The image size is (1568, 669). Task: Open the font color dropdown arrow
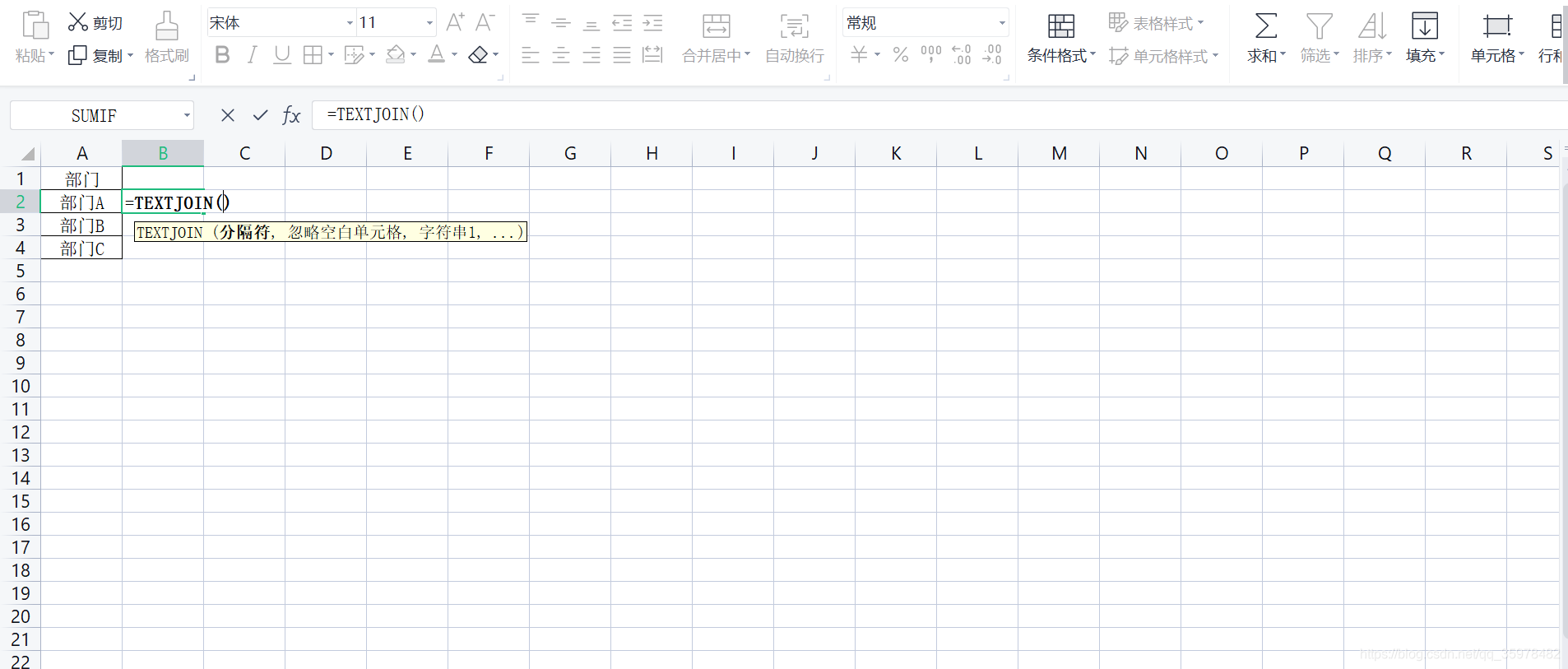[x=454, y=55]
